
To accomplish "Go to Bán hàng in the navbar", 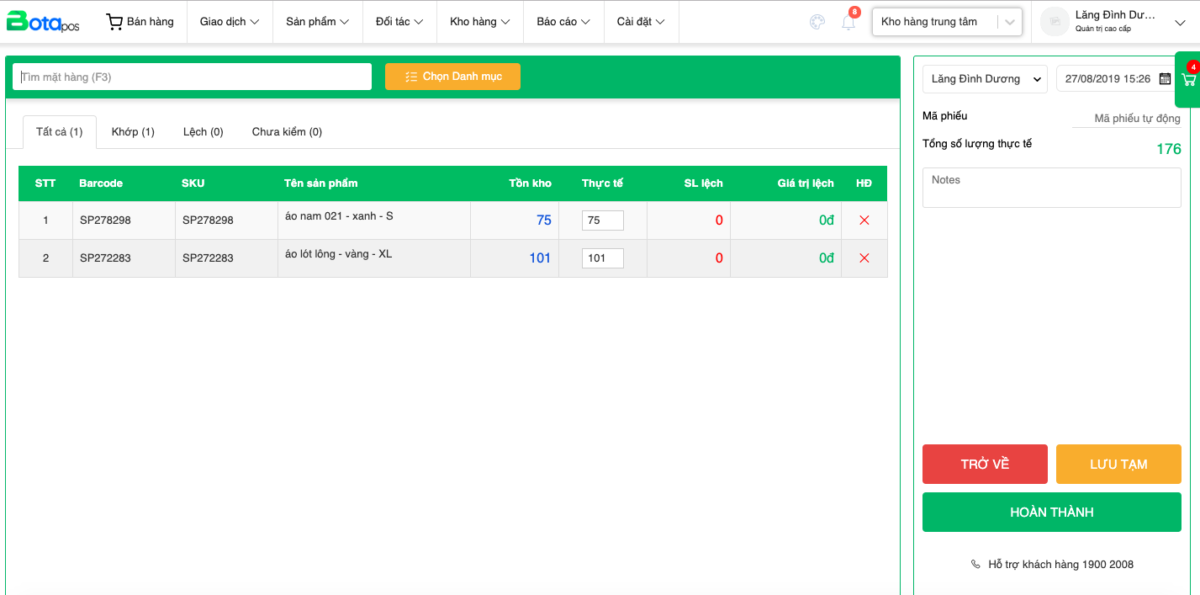I will pos(140,22).
